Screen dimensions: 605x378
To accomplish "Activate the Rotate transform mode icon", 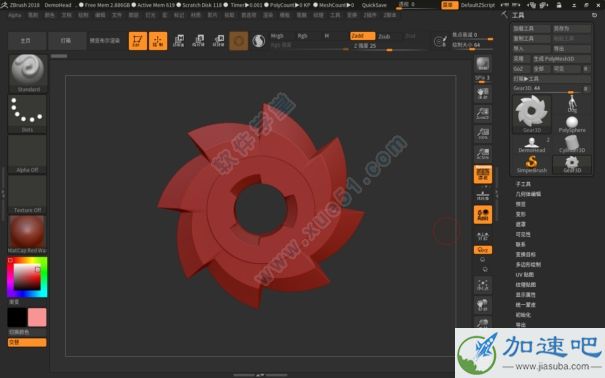I will tap(218, 41).
